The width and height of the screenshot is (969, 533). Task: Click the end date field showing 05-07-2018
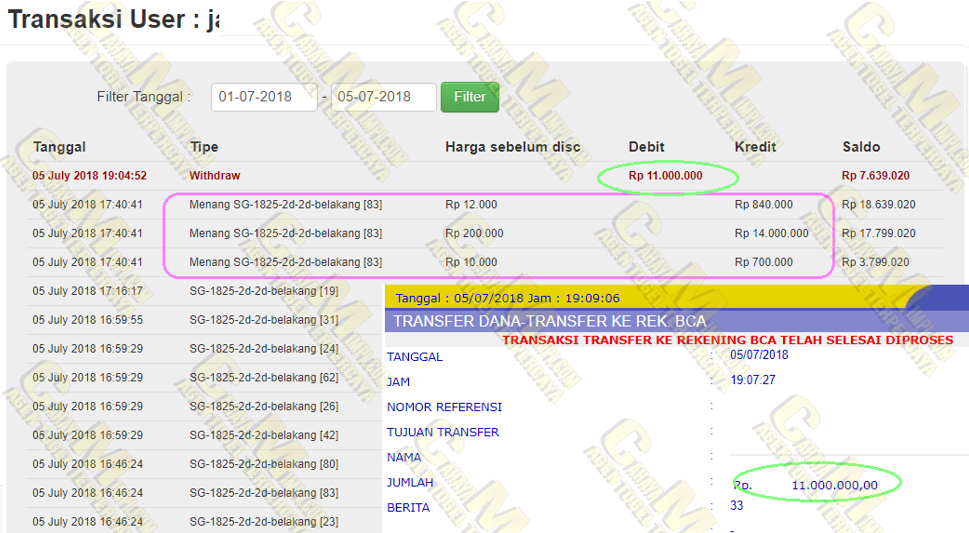tap(383, 97)
